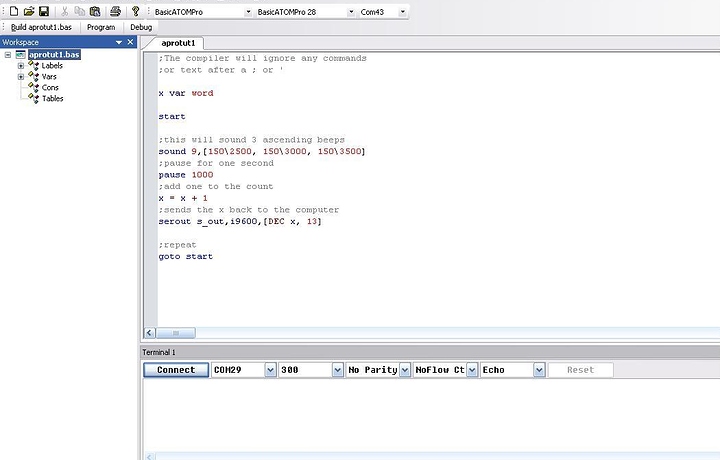Switch to the aprotut1 editor tab
The height and width of the screenshot is (460, 720).
pyautogui.click(x=178, y=43)
